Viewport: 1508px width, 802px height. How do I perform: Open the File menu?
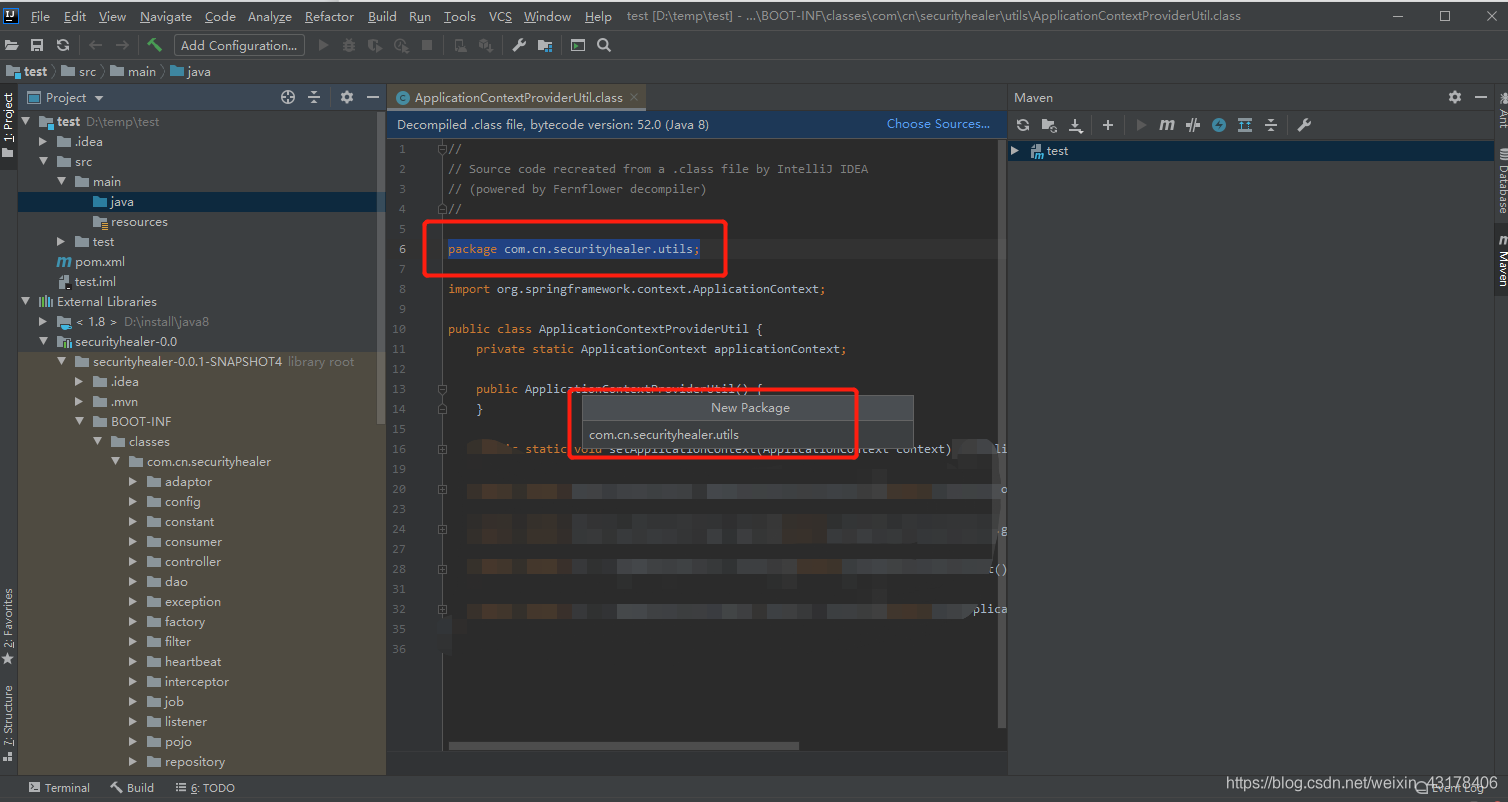point(40,16)
